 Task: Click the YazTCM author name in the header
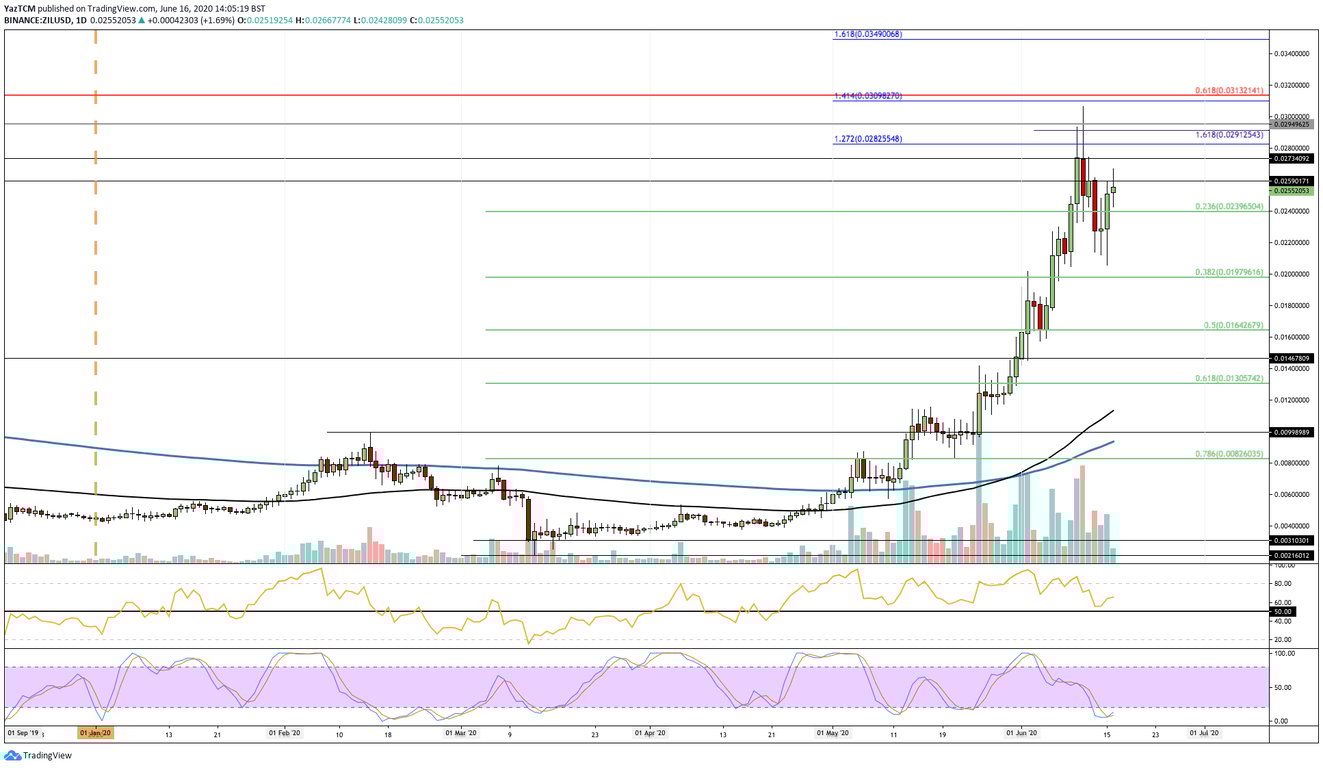[22, 6]
